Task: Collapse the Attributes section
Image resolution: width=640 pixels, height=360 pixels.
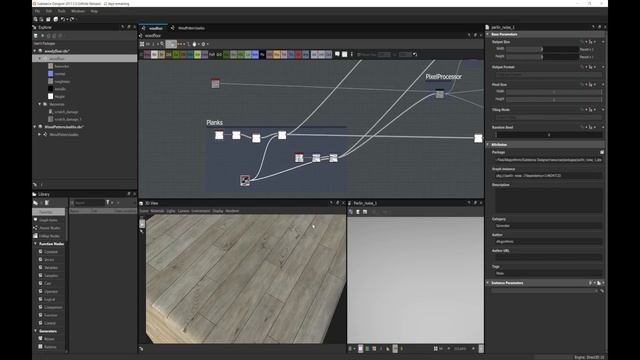Action: (488, 144)
